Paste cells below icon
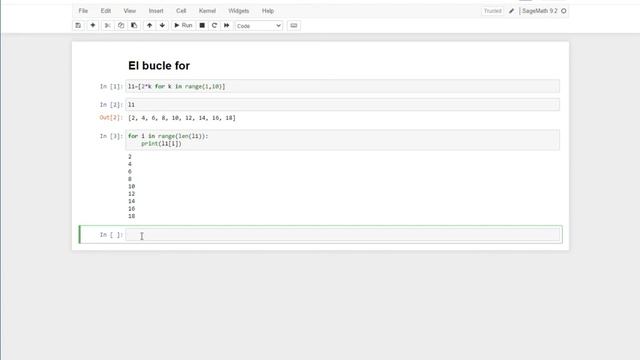 click(x=134, y=25)
